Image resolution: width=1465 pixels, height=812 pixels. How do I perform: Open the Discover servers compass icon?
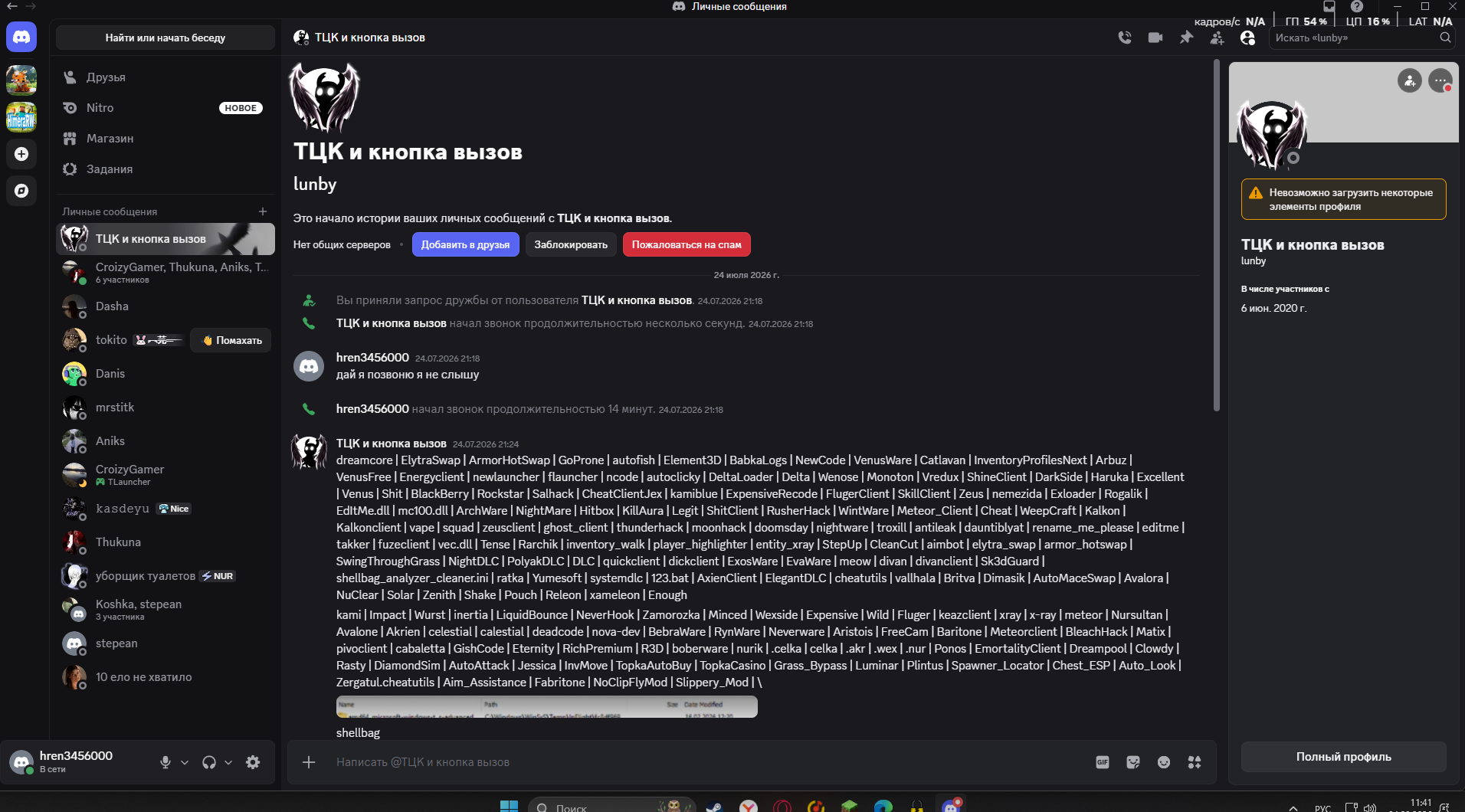pyautogui.click(x=21, y=191)
